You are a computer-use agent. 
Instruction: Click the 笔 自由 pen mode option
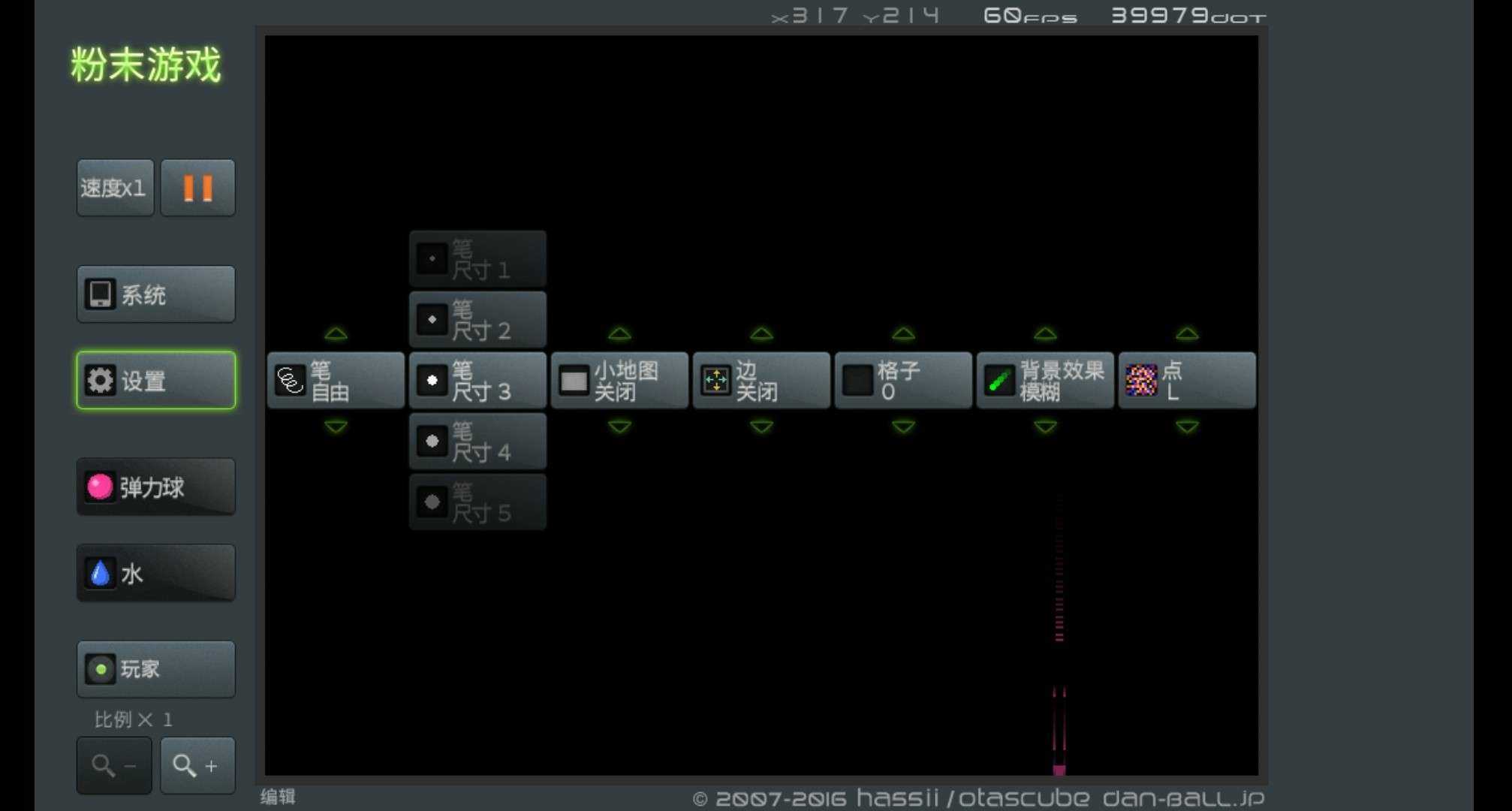336,381
